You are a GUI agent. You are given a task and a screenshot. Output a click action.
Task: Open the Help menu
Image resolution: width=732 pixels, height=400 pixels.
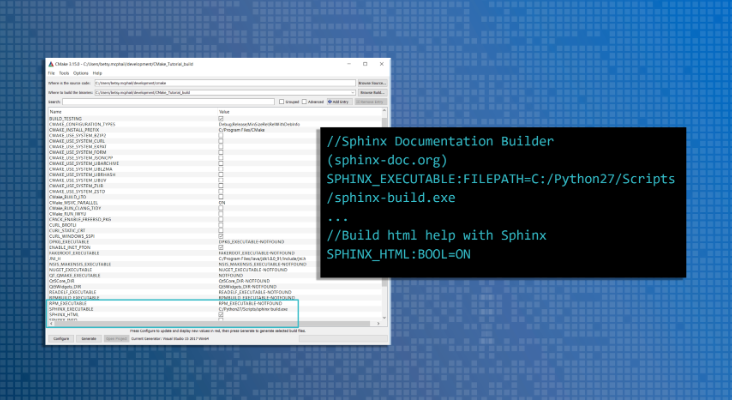pos(97,73)
